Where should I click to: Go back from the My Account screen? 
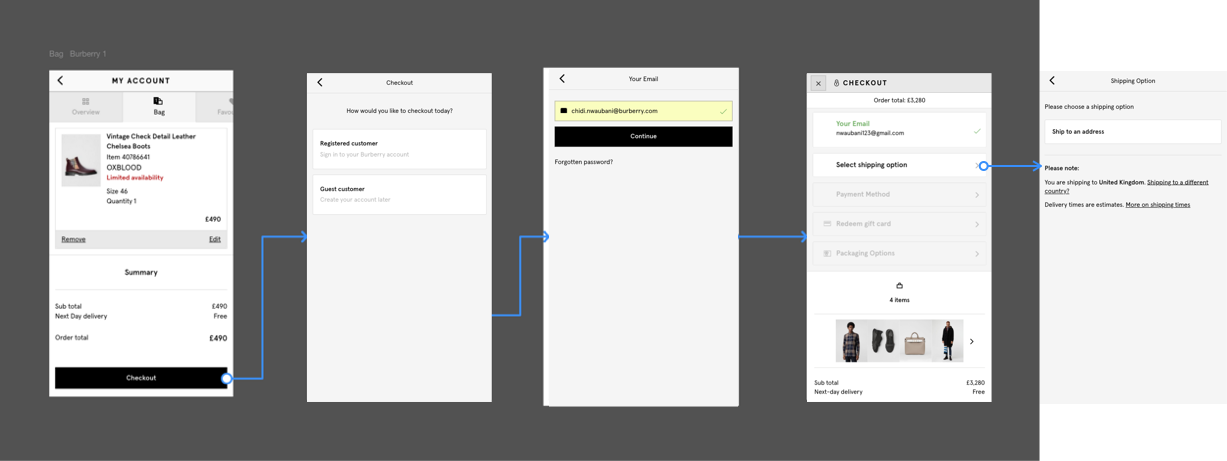[60, 80]
